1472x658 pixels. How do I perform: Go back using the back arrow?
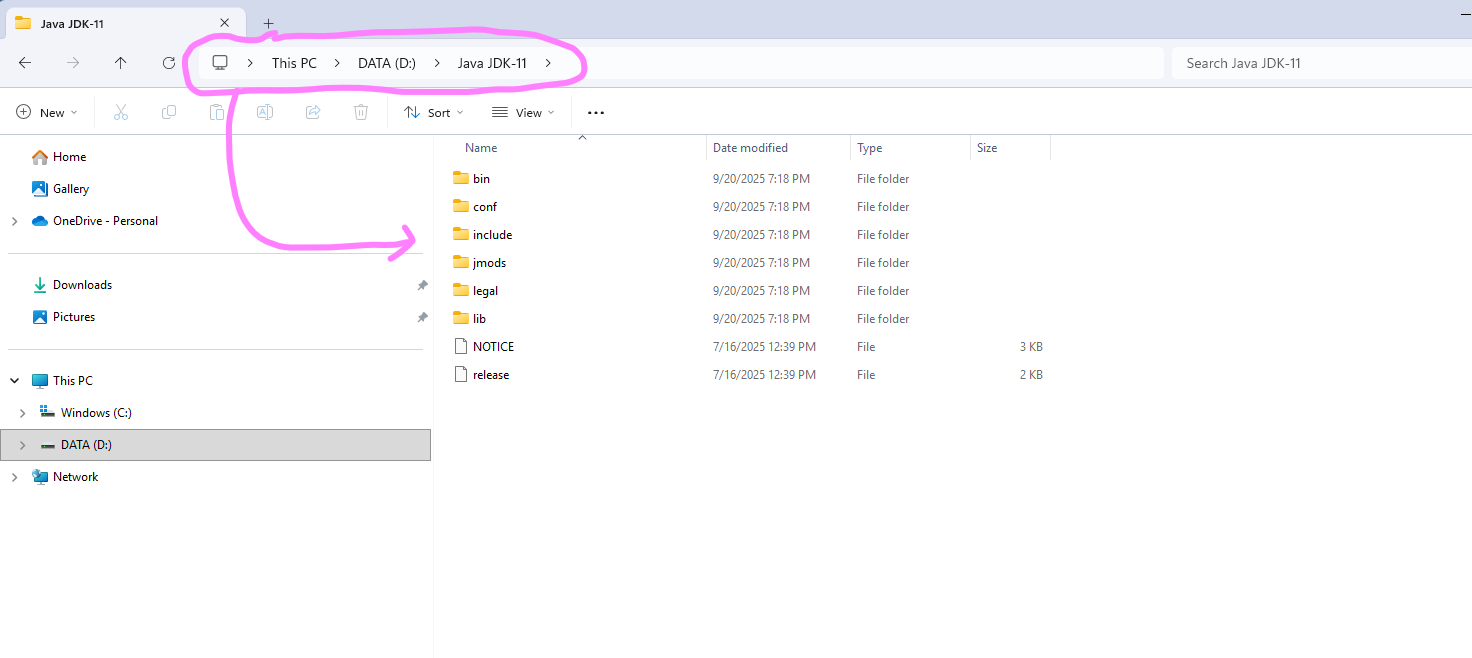tap(25, 63)
